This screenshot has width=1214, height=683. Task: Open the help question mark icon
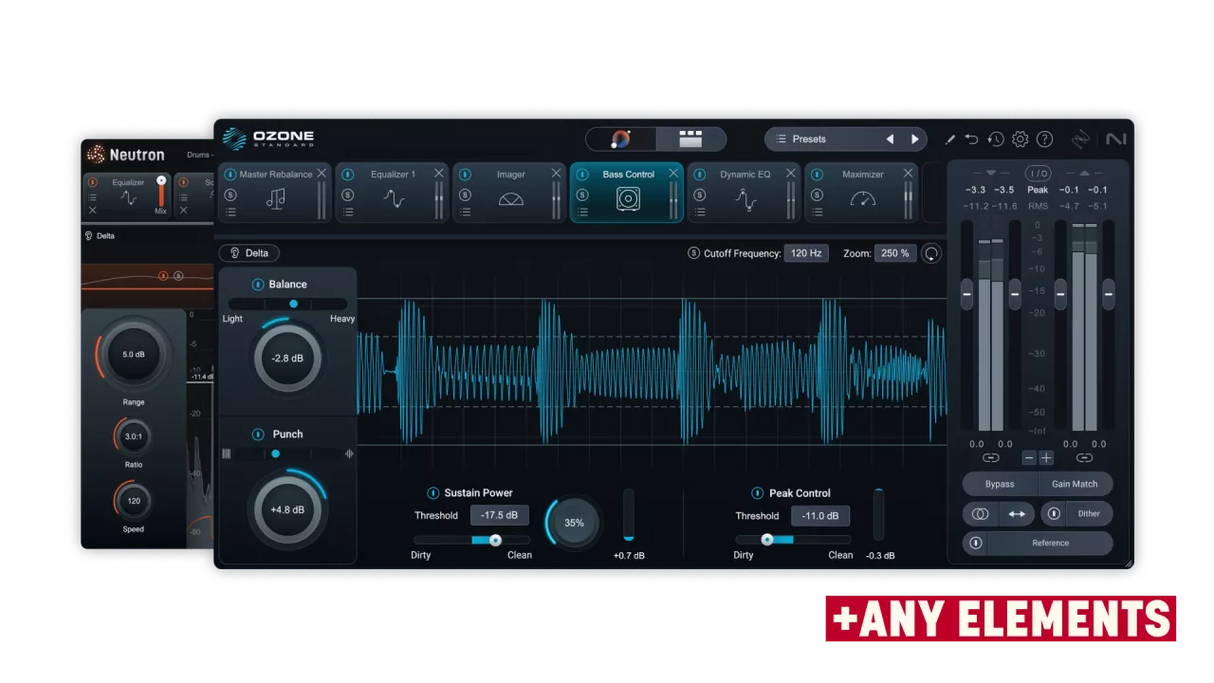(x=1044, y=139)
